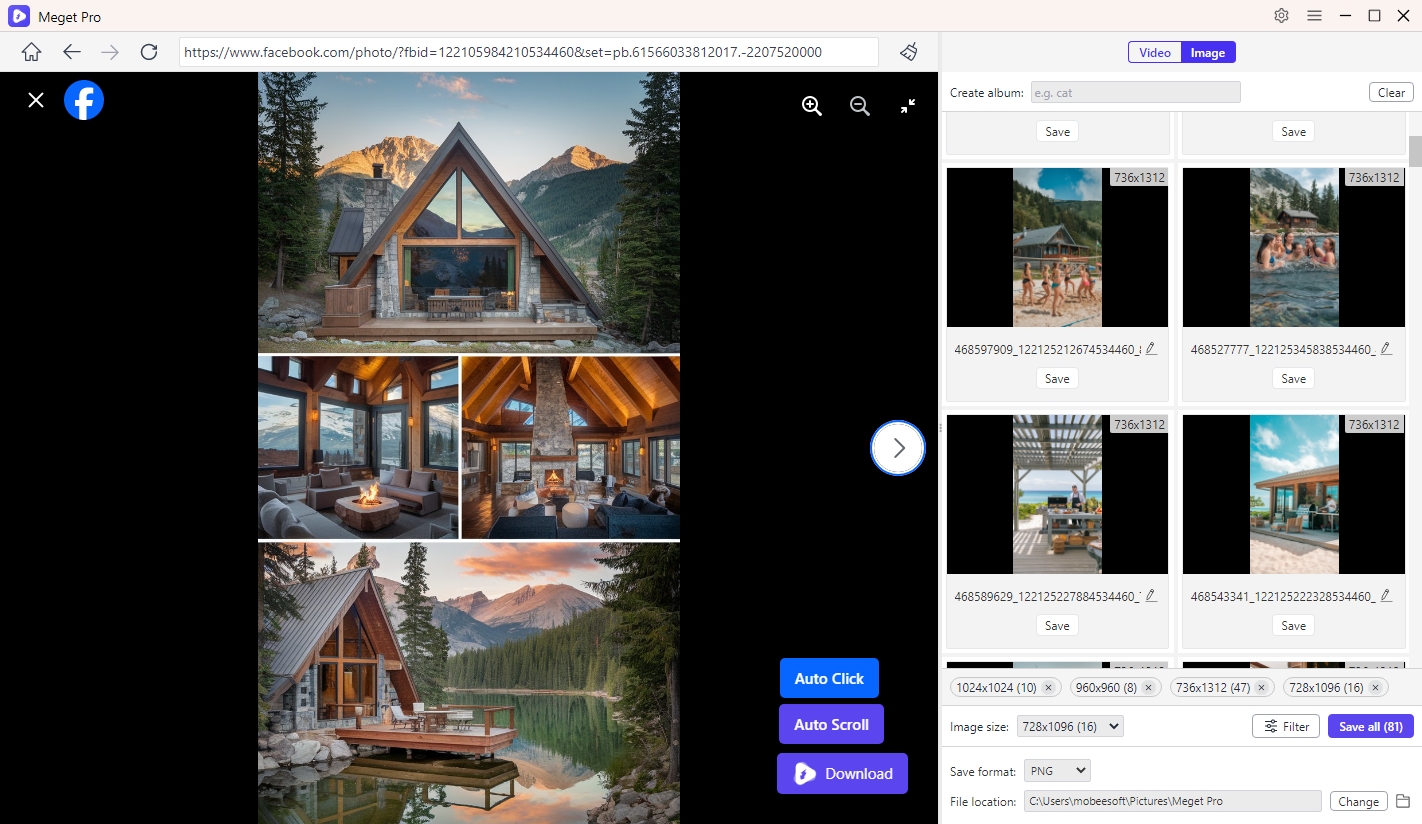1422x824 pixels.
Task: Open the file location folder icon
Action: pos(1403,801)
